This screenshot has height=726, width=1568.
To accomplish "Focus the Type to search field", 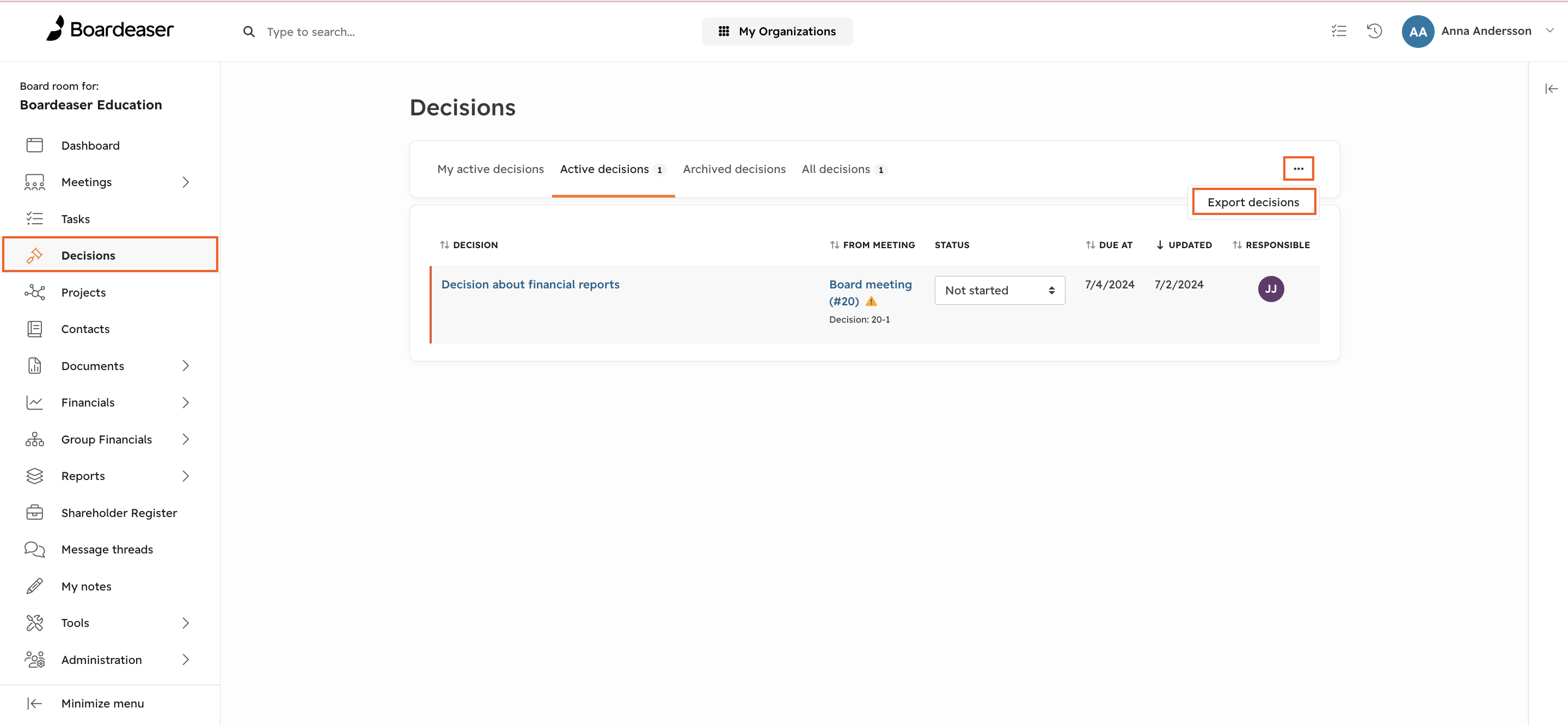I will point(310,32).
